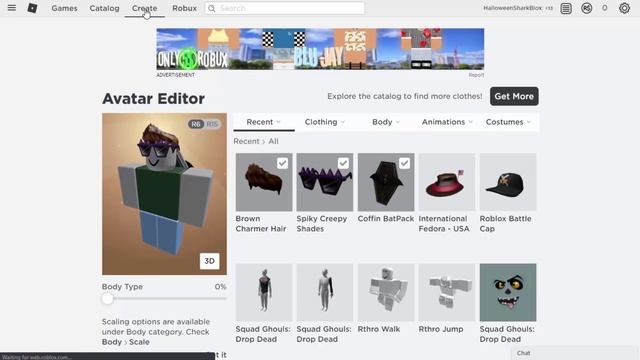Select first Squad Ghouls: Drop Dead body

pyautogui.click(x=264, y=292)
